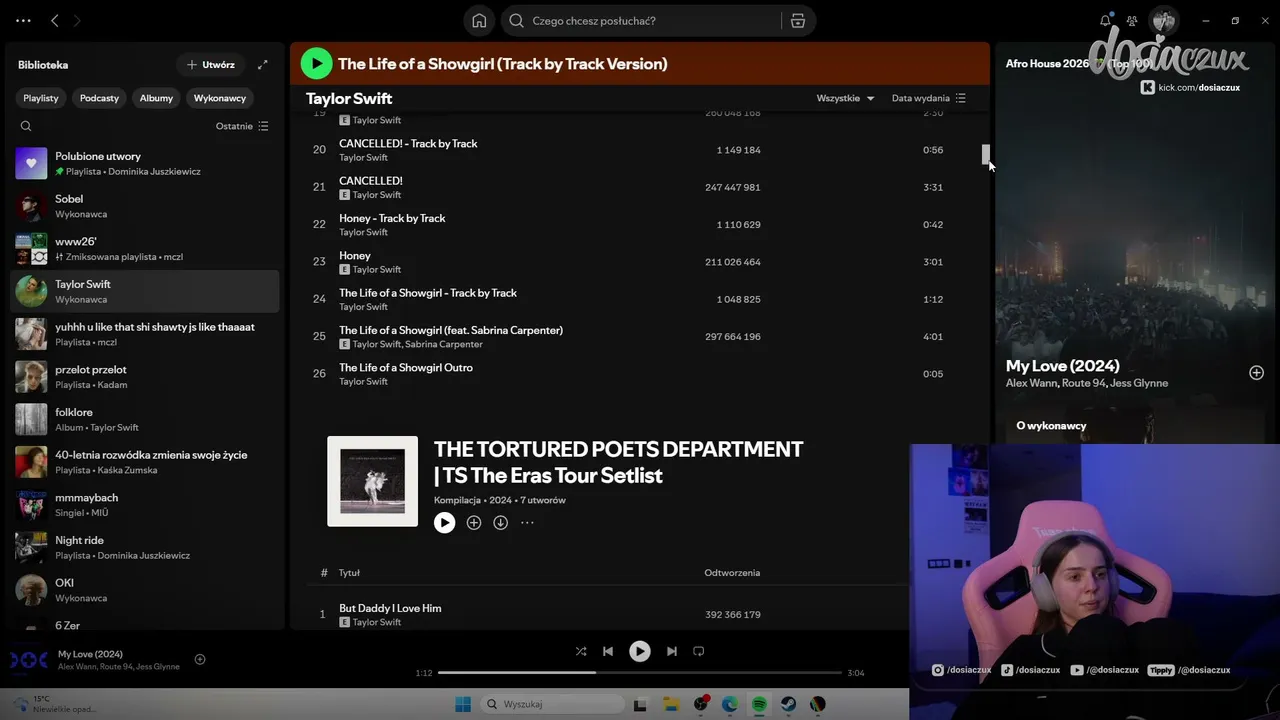The image size is (1280, 720).
Task: Open the www26' mixed playlist
Action: 145,249
